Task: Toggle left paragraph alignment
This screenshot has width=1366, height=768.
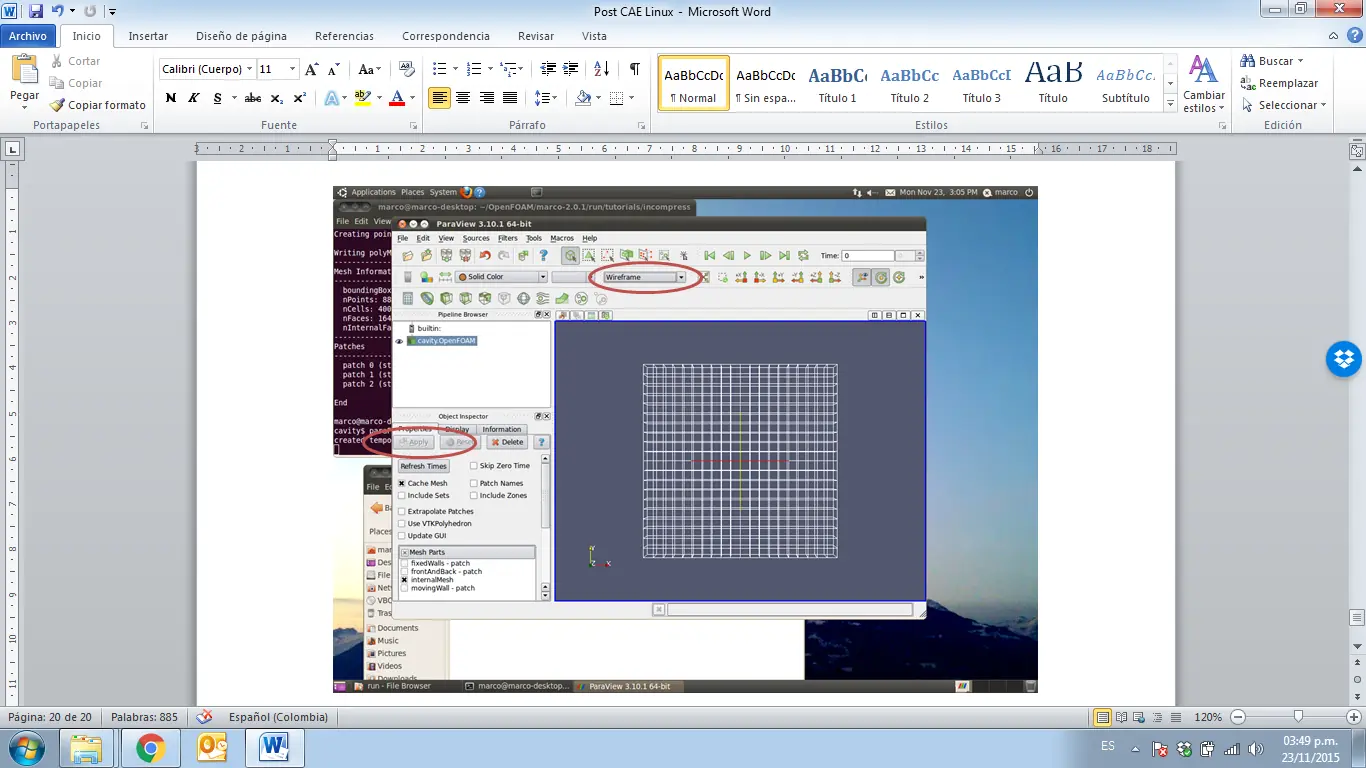Action: coord(439,98)
